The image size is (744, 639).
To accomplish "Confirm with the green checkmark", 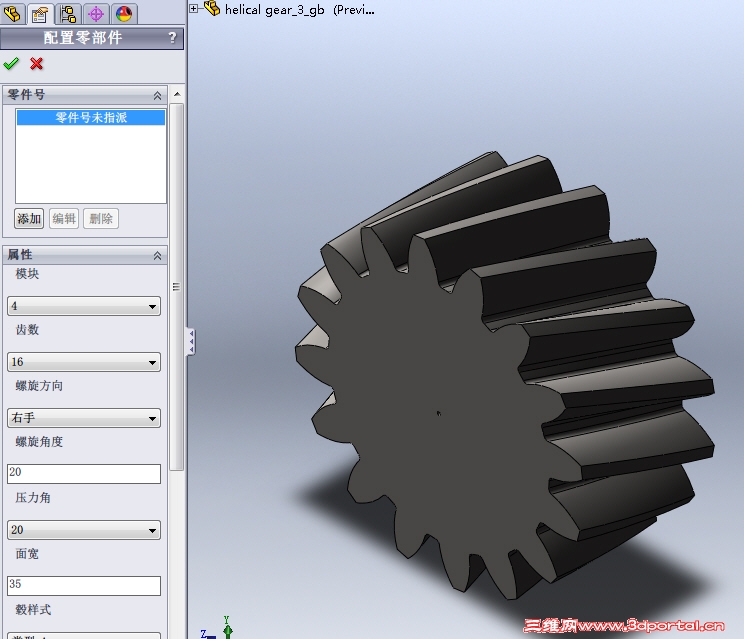I will (11, 64).
